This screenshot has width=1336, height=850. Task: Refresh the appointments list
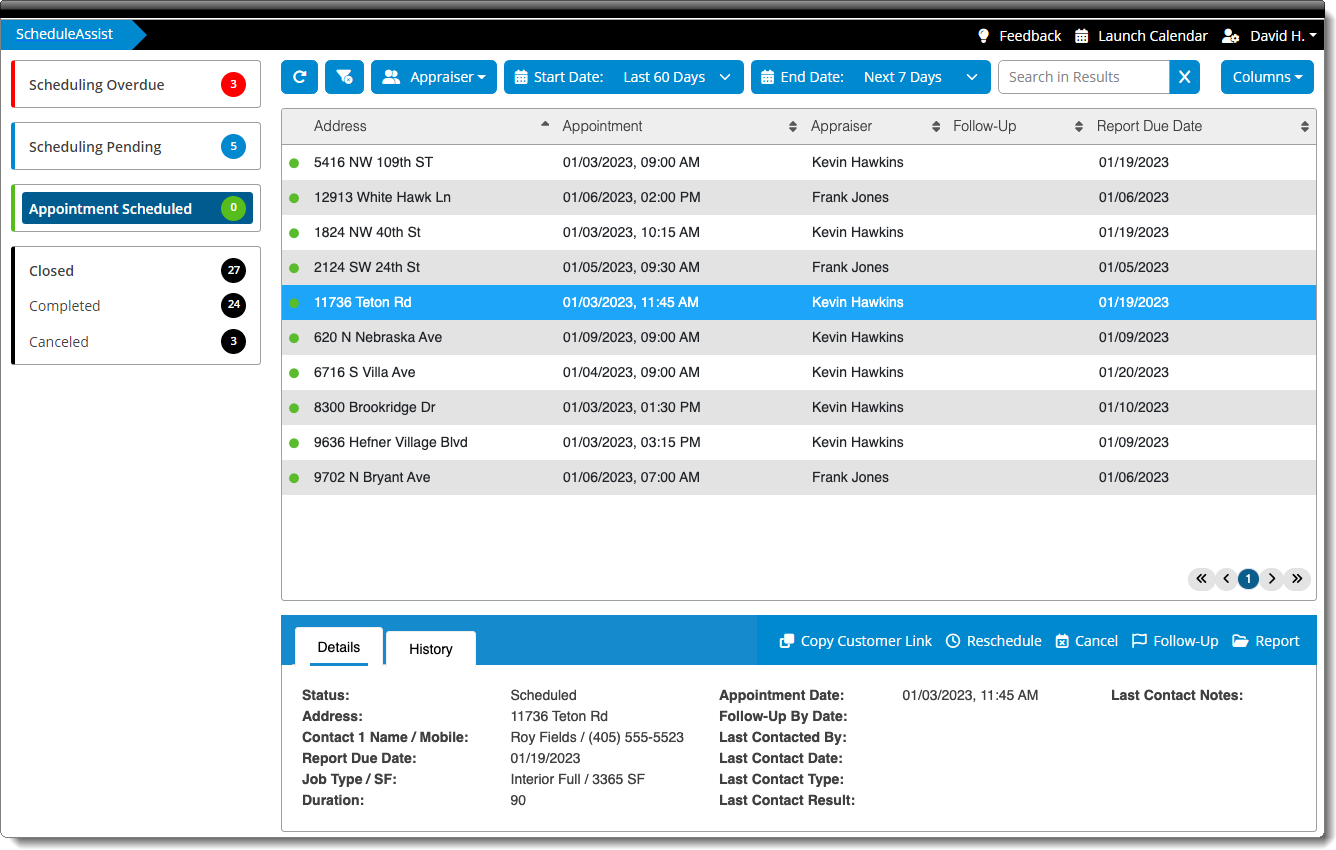(299, 77)
